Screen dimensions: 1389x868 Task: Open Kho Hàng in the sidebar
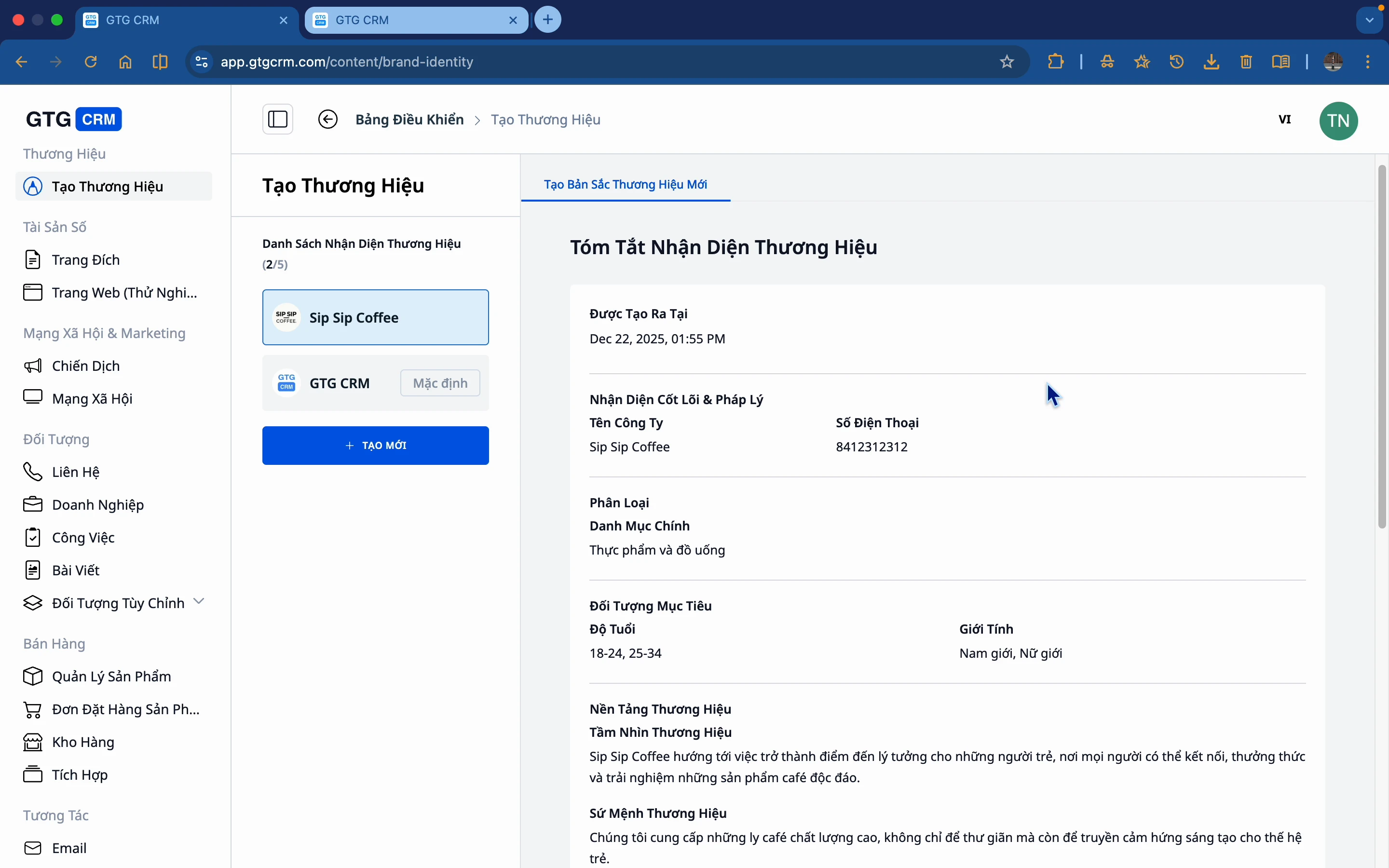(x=82, y=742)
